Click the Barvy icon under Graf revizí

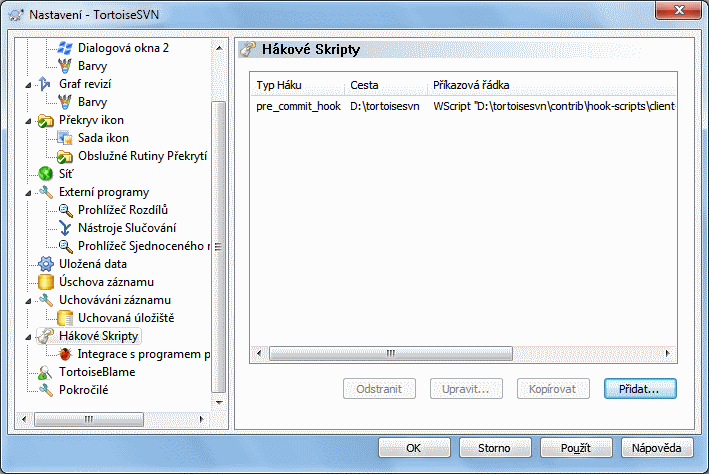(65, 102)
